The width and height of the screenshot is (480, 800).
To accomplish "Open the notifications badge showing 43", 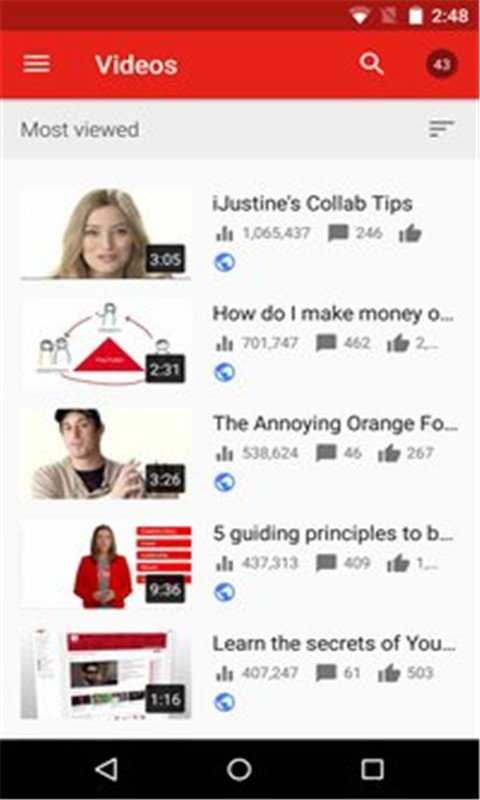I will coord(441,65).
